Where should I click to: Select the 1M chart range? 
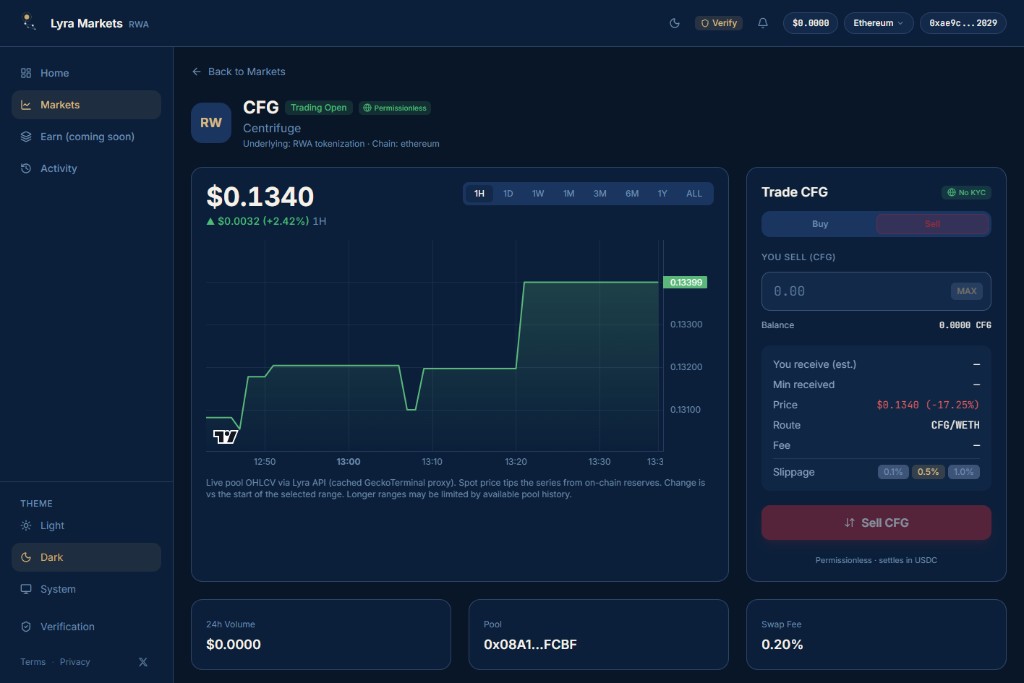tap(568, 193)
